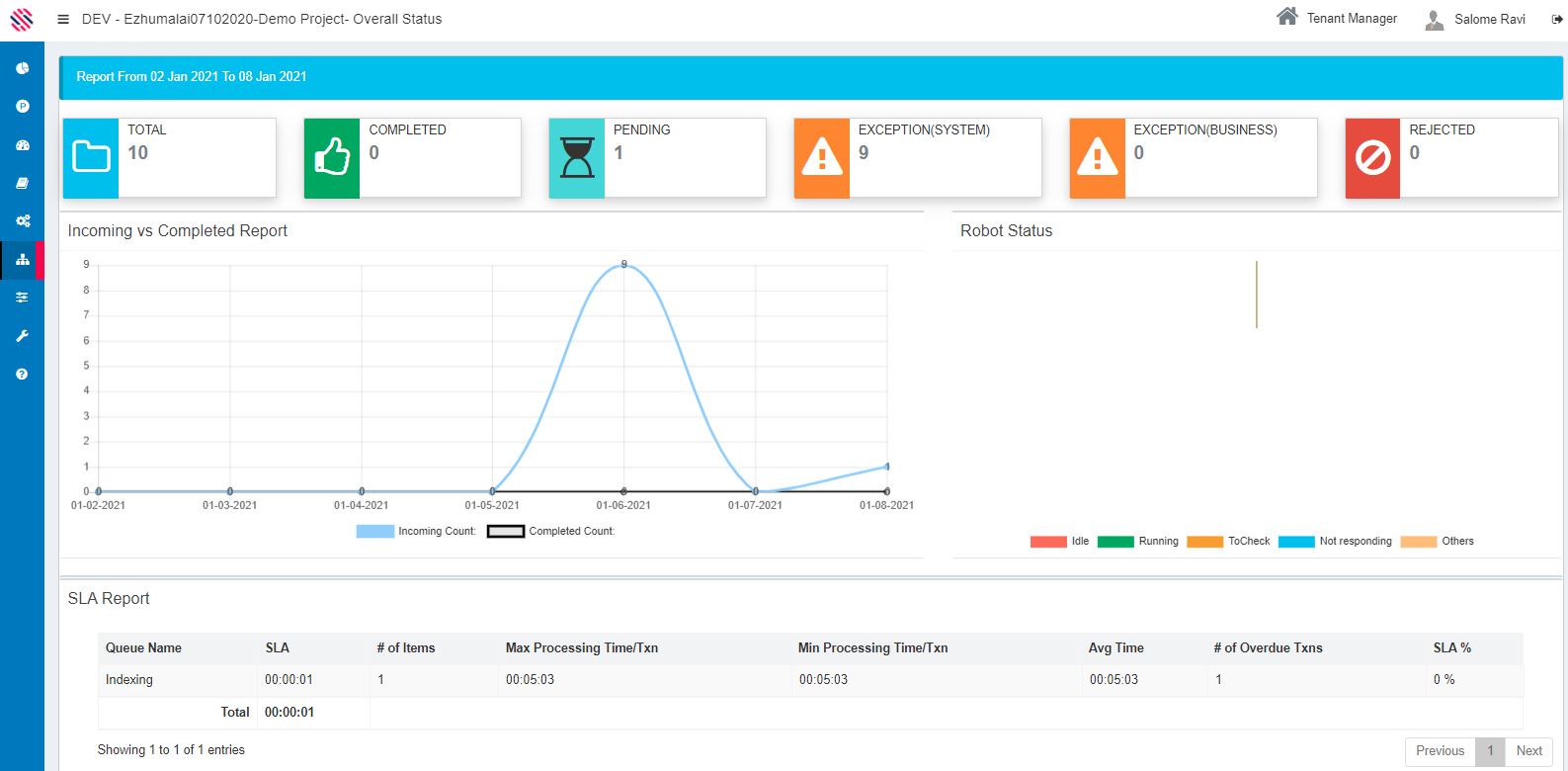1568x771 pixels.
Task: Click the Robot Status panel title
Action: (x=1007, y=231)
